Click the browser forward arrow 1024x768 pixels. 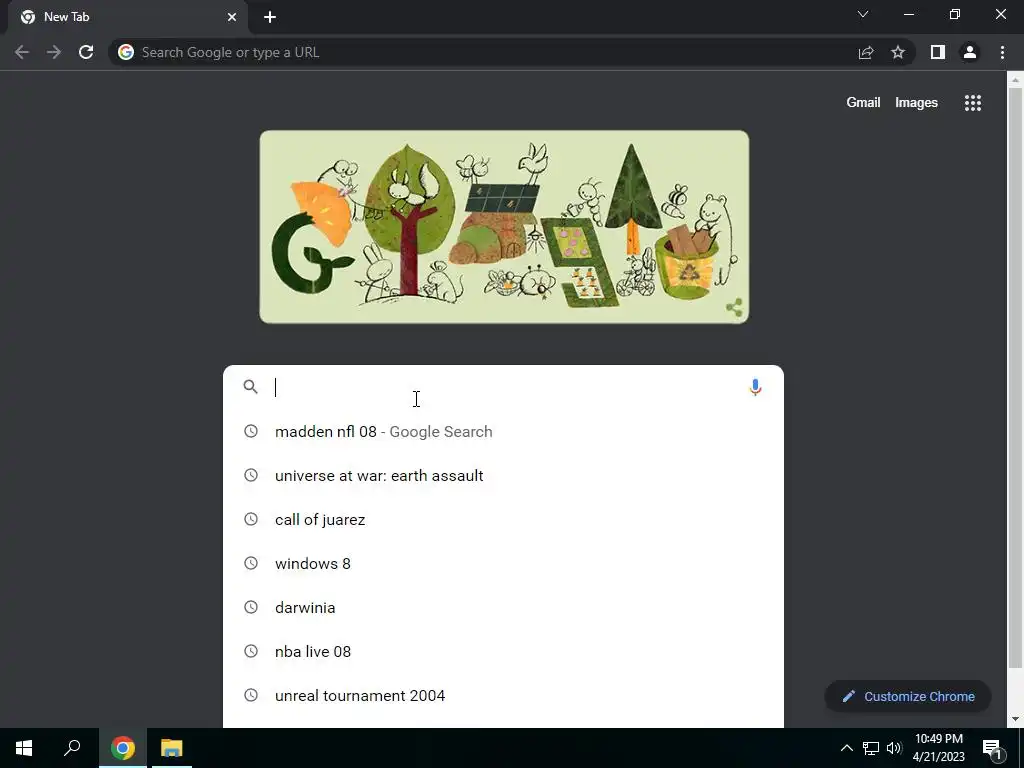[54, 52]
